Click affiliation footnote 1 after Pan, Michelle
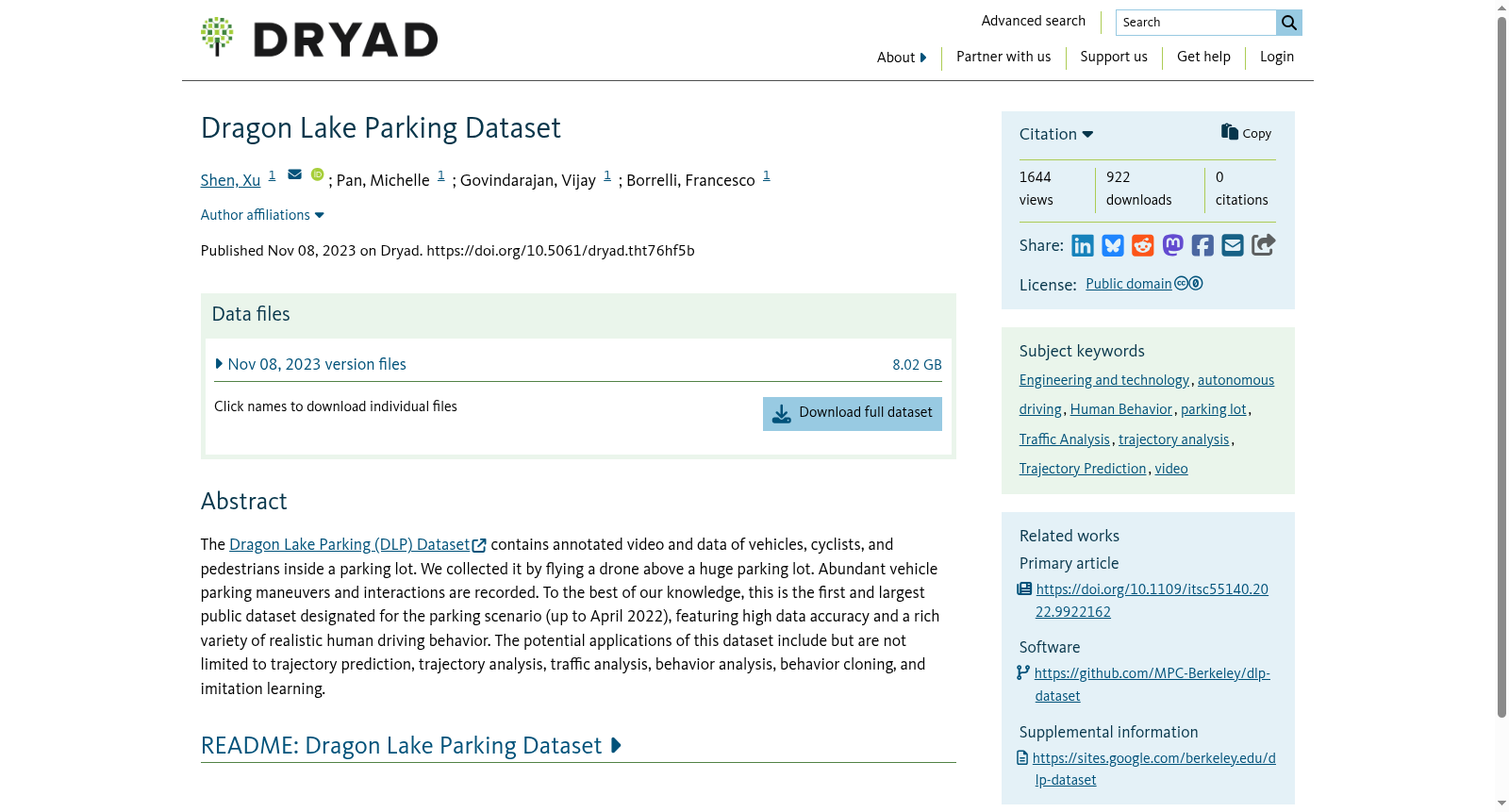This screenshot has width=1509, height=812. 440,175
